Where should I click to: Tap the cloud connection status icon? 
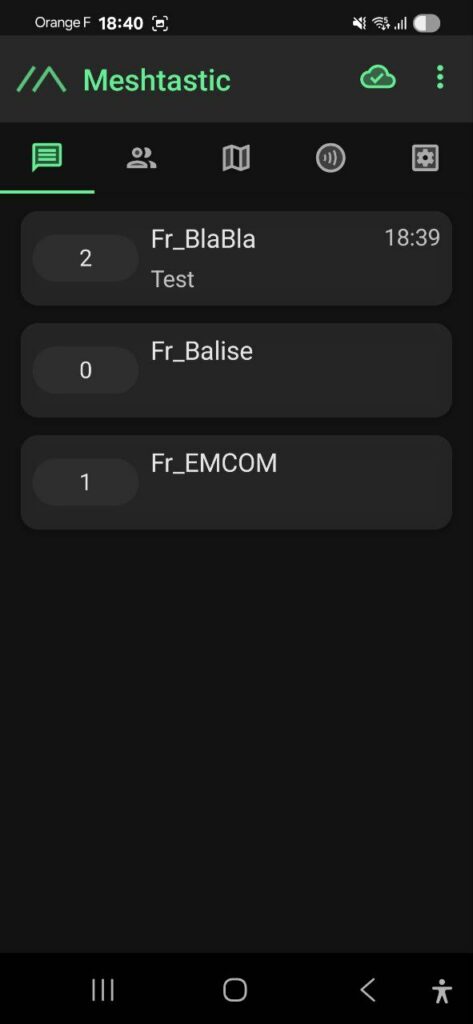(378, 78)
